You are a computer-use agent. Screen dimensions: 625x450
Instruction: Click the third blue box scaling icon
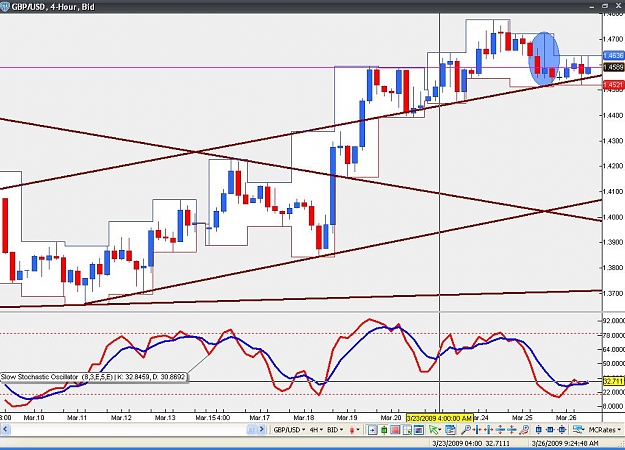click(x=562, y=430)
